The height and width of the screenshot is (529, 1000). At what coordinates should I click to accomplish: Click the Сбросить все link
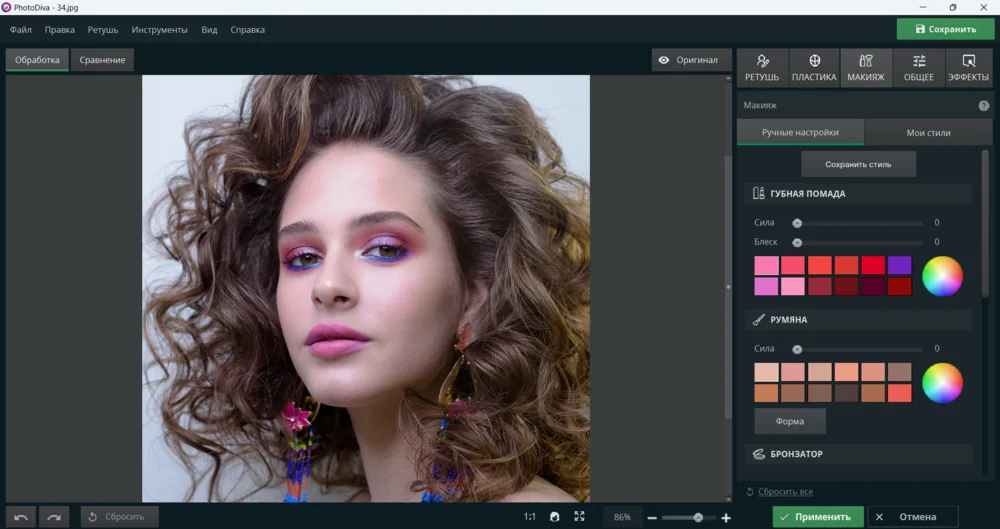tap(785, 492)
